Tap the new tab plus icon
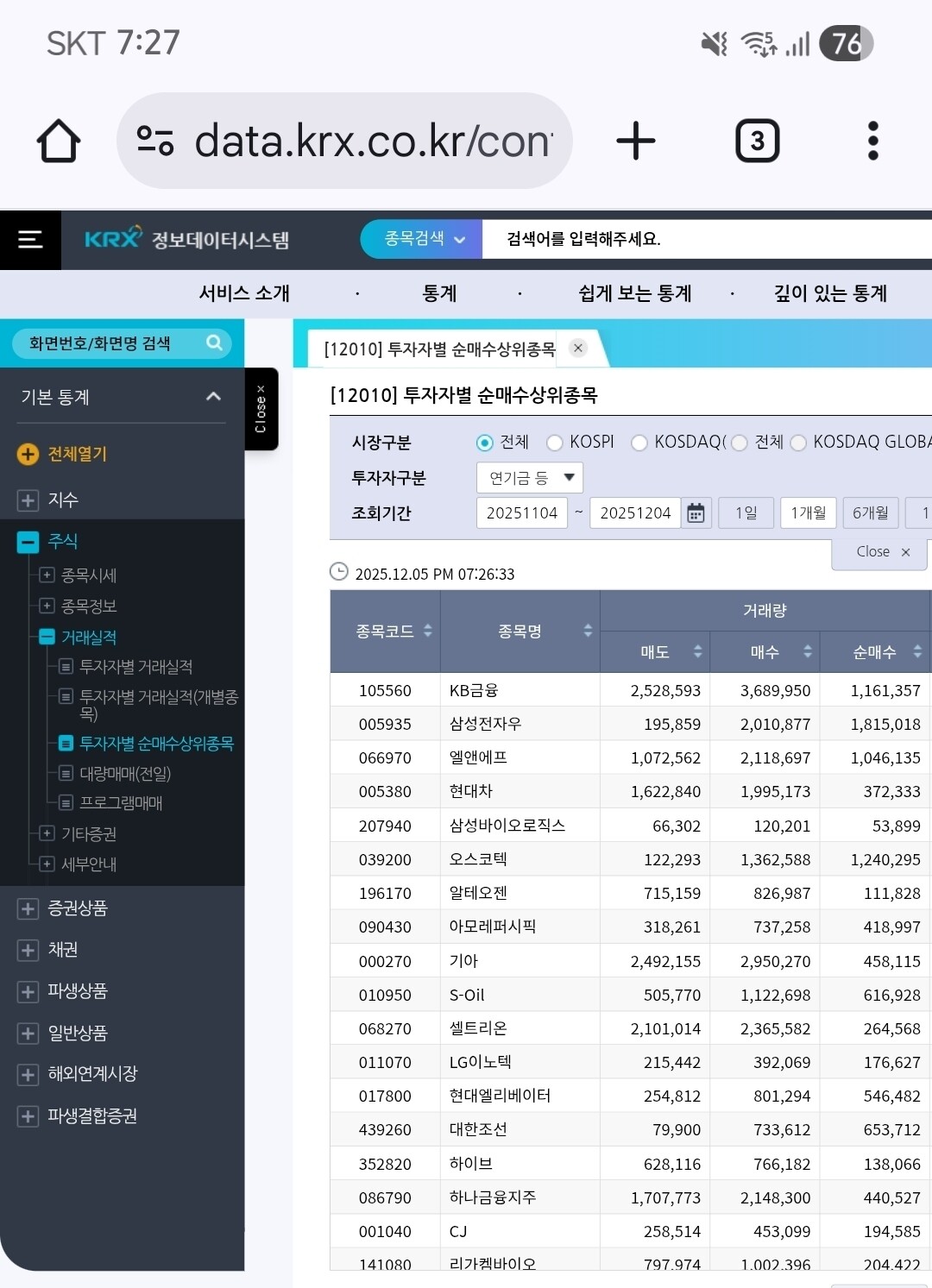Screen dimensions: 932x1288 (636, 141)
